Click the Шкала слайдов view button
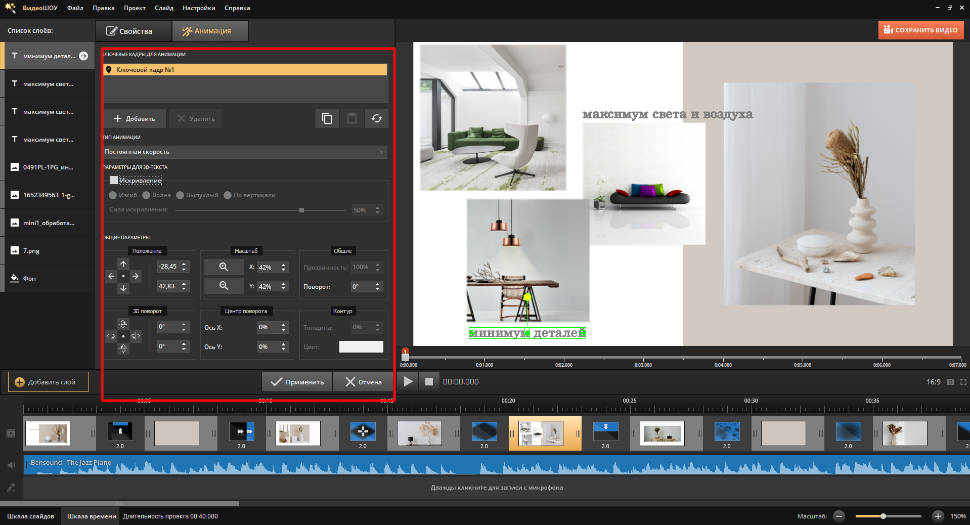This screenshot has width=970, height=525. pyautogui.click(x=30, y=516)
